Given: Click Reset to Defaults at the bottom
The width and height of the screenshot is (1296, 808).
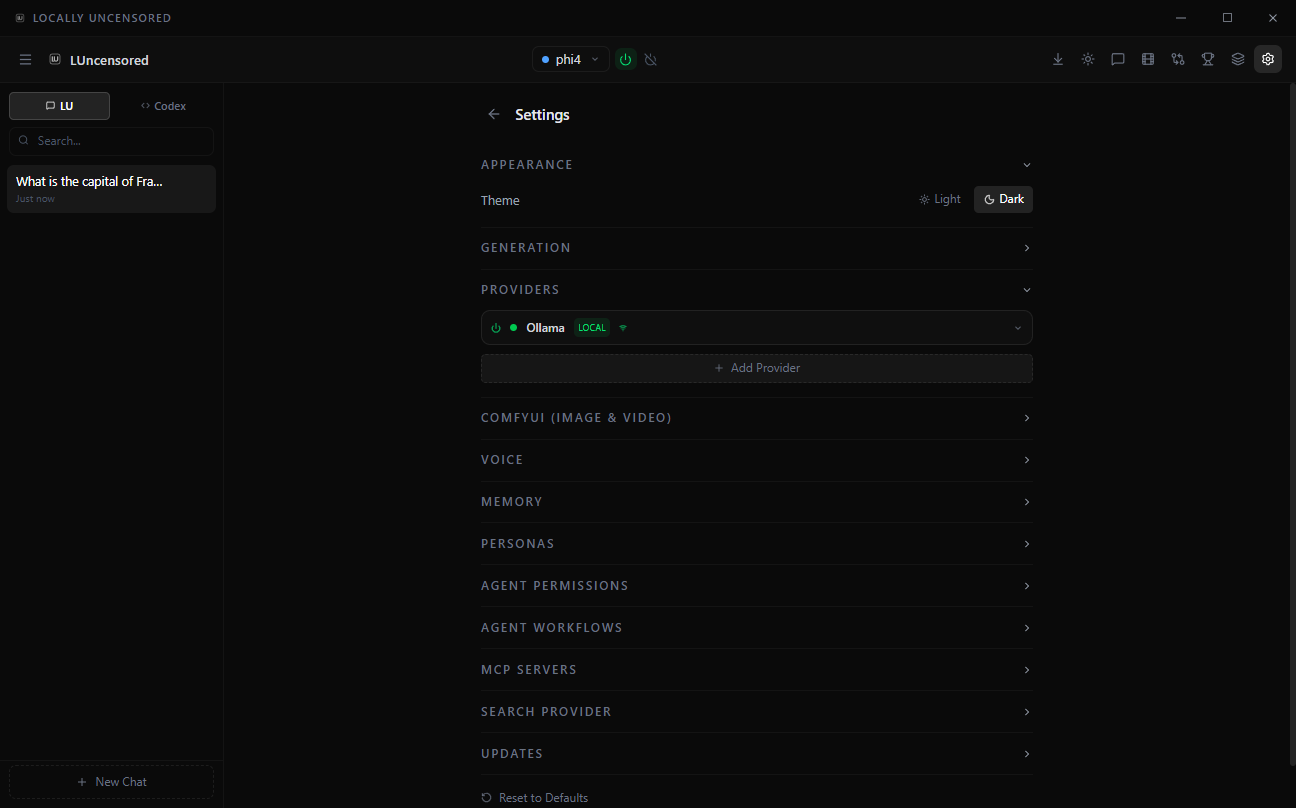Looking at the screenshot, I should click(x=535, y=797).
